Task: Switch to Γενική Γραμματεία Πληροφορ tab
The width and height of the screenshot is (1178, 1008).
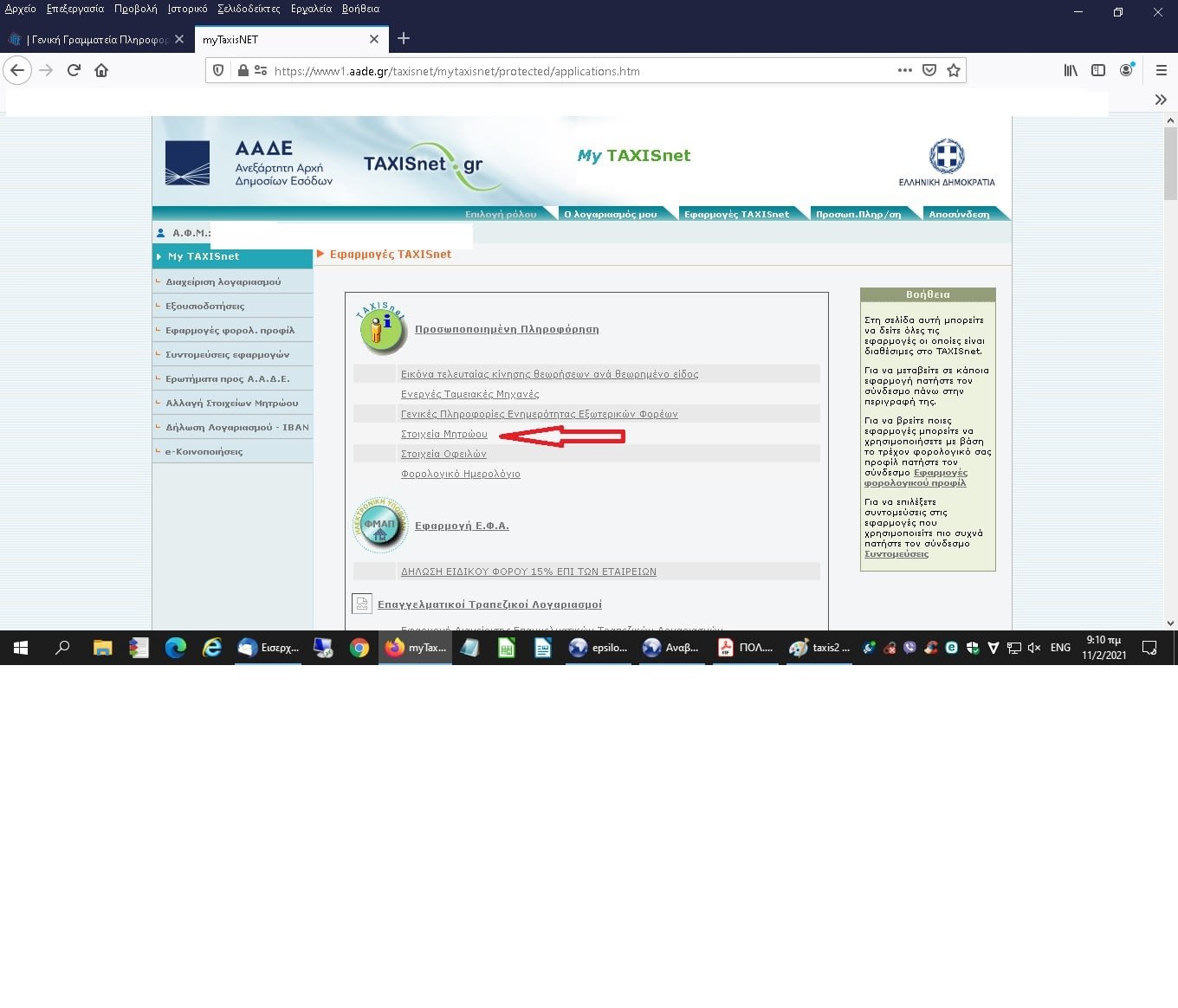Action: (96, 39)
